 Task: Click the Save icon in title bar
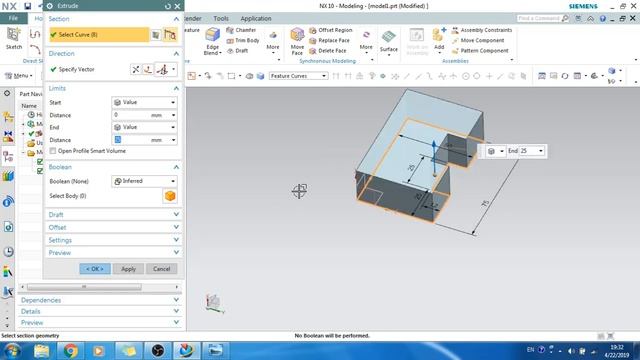click(27, 6)
